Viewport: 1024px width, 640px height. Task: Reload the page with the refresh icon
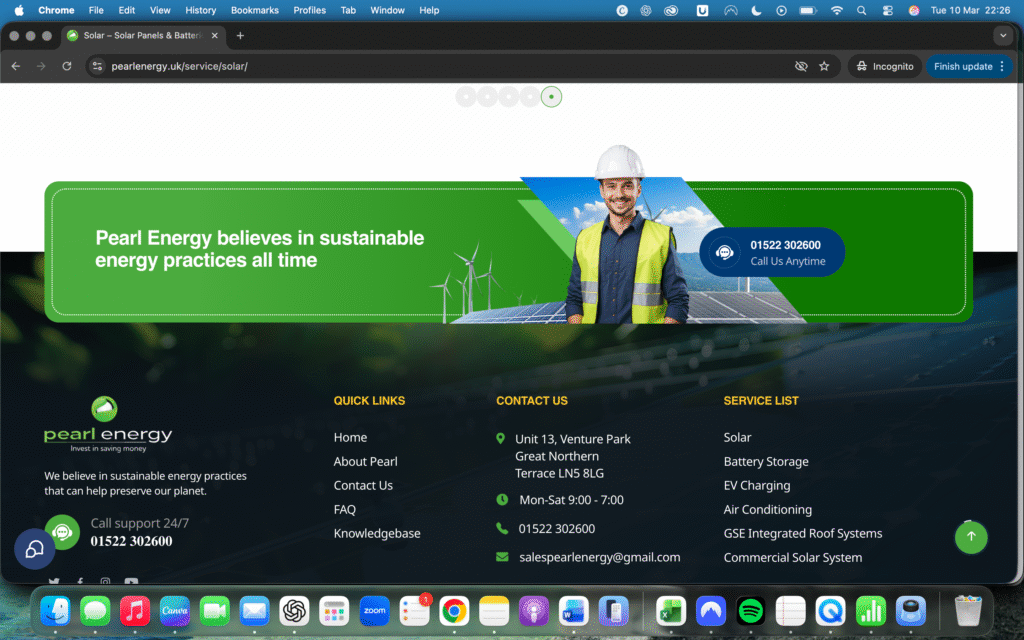pos(67,66)
